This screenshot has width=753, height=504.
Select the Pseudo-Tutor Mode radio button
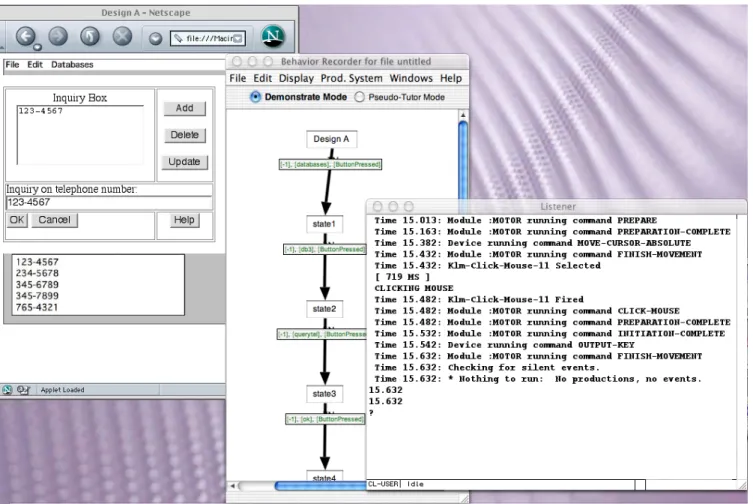click(359, 97)
